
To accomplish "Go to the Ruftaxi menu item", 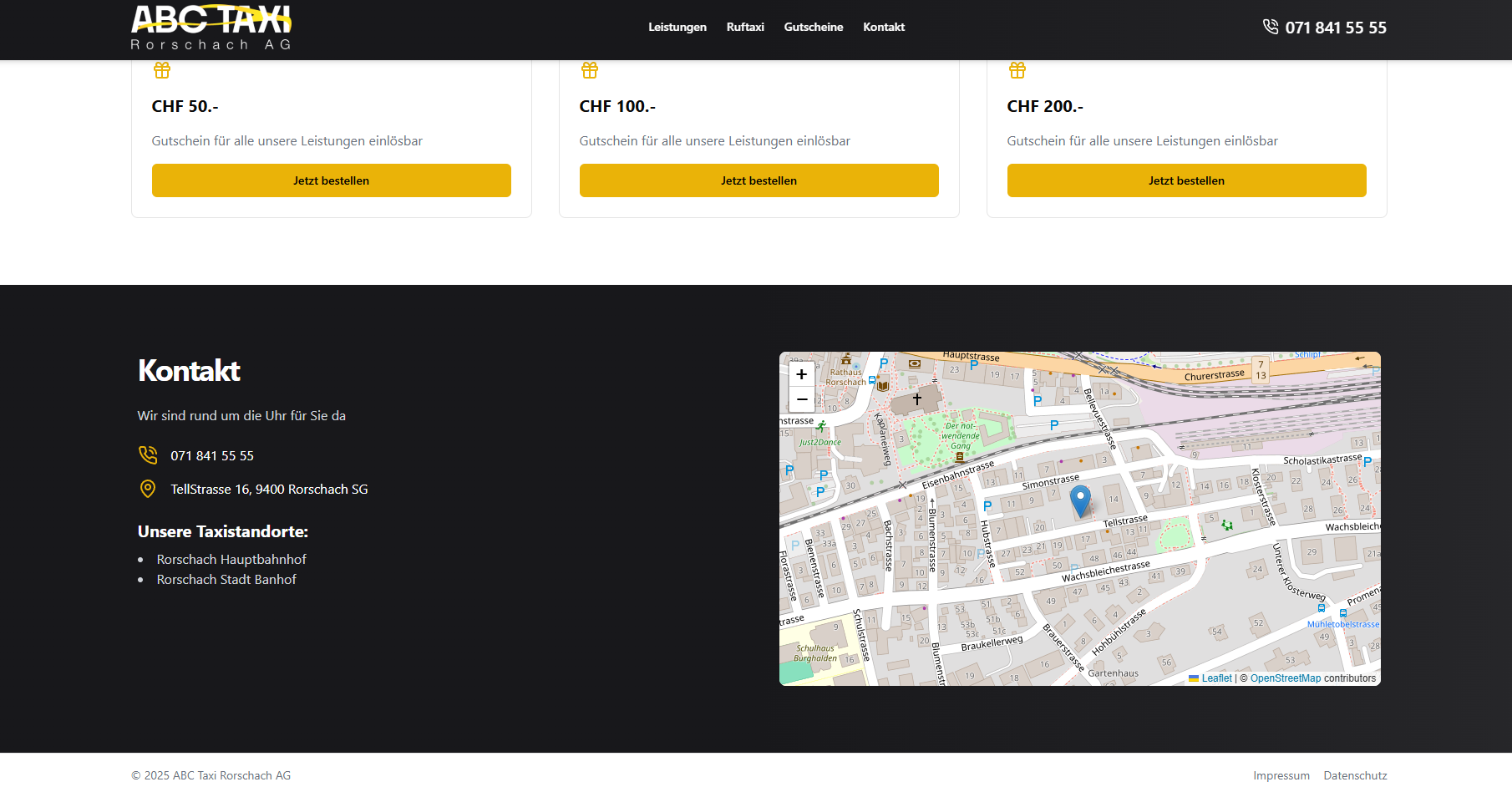I will [745, 27].
